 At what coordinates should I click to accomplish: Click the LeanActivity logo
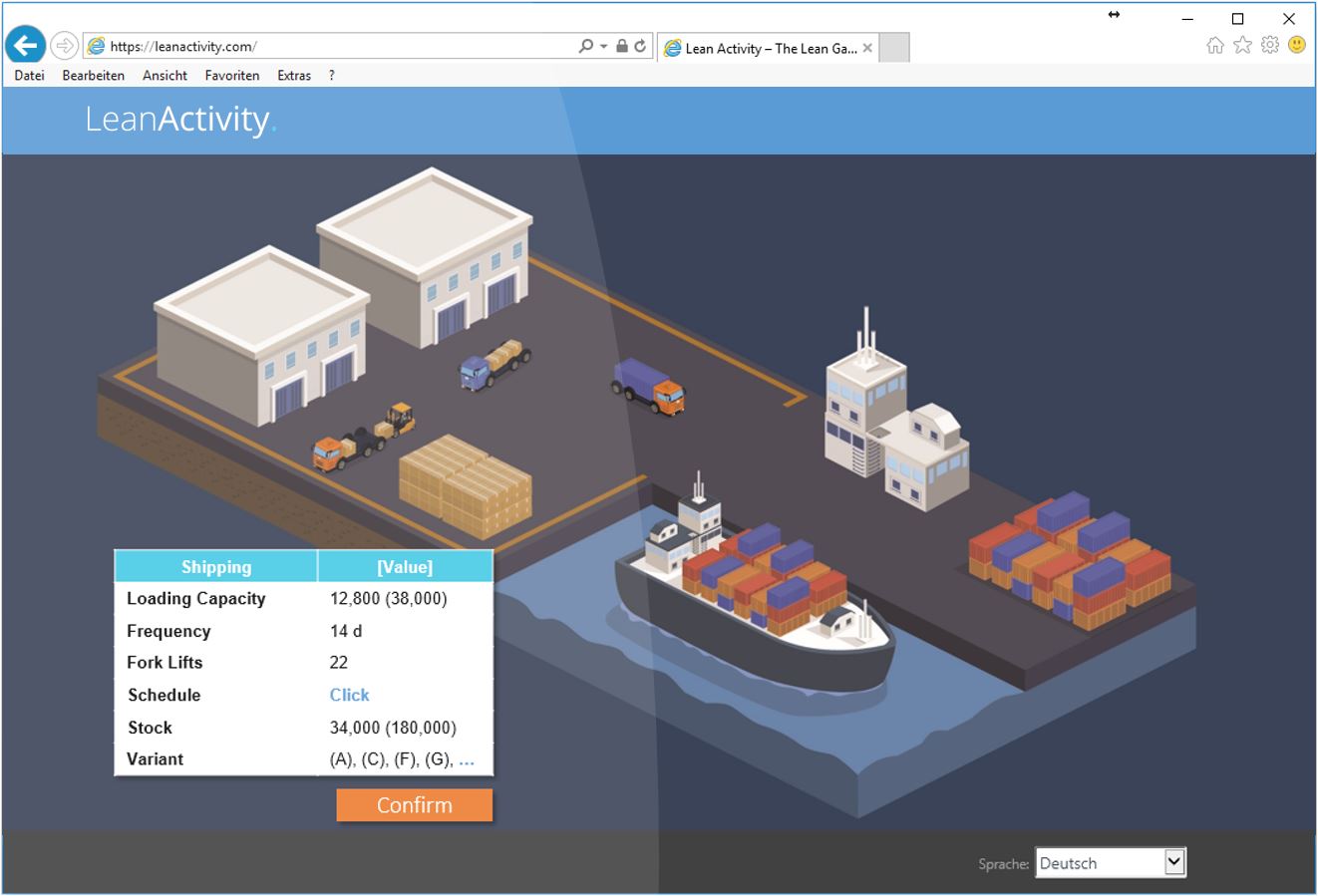(x=180, y=119)
